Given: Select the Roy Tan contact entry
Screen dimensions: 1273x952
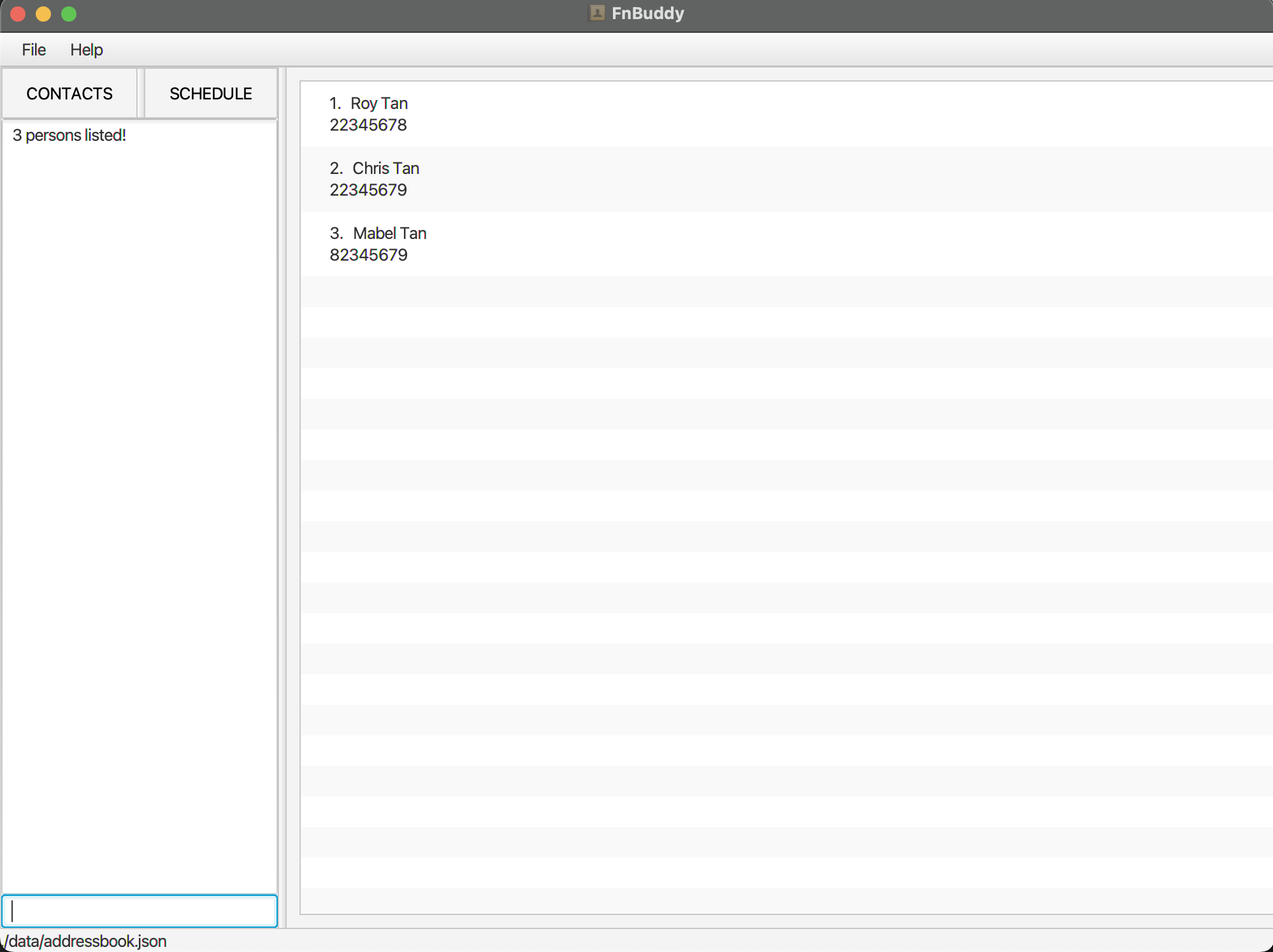Looking at the screenshot, I should pyautogui.click(x=786, y=114).
